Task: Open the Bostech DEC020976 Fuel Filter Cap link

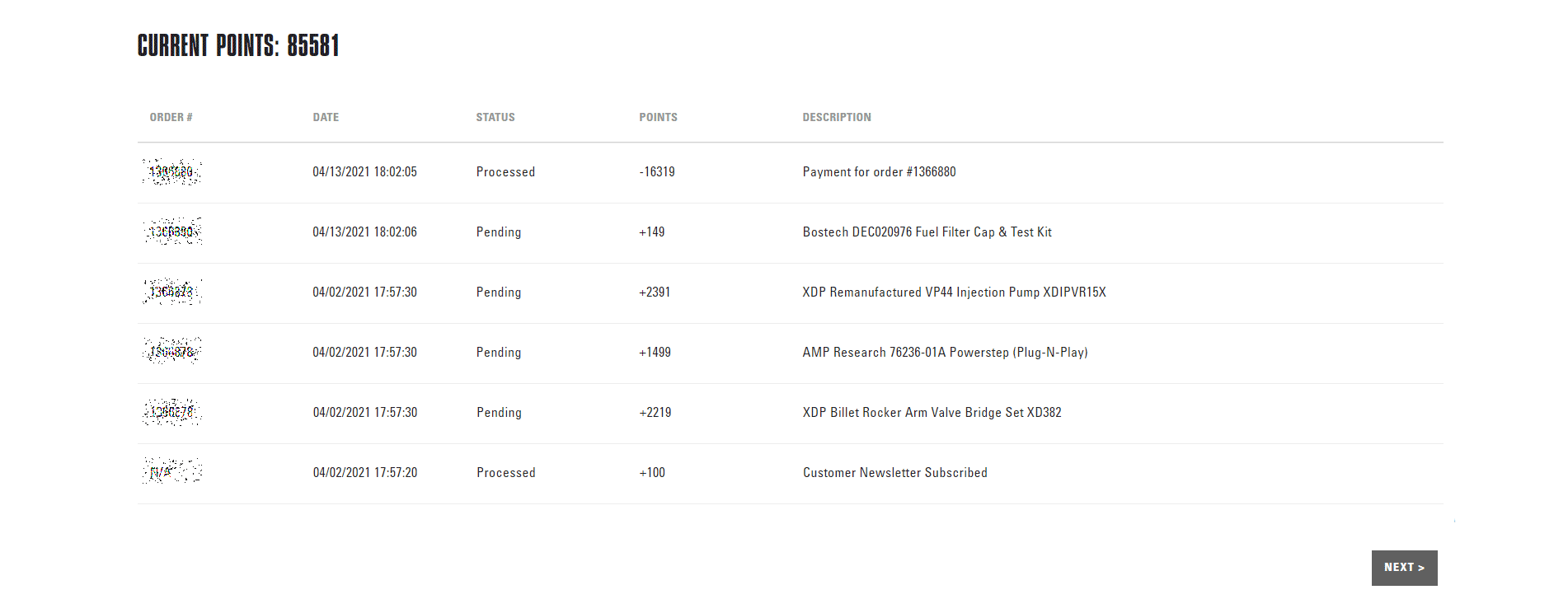Action: 927,232
